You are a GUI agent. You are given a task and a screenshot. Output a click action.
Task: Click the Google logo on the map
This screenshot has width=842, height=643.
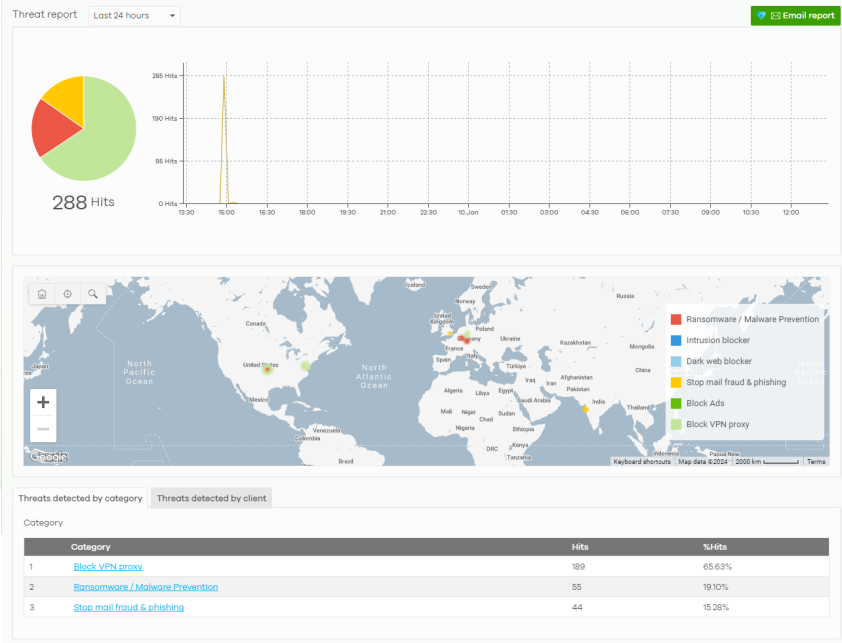point(48,457)
